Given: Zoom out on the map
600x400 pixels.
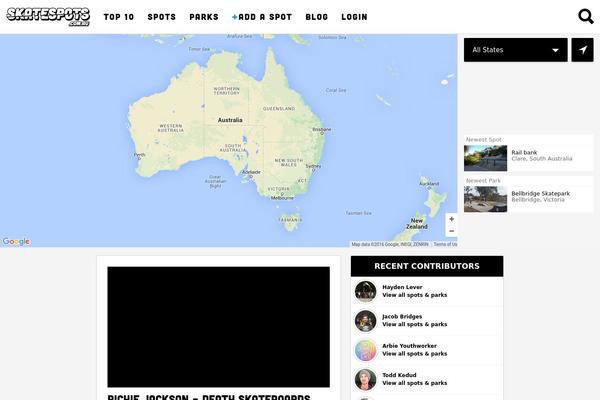Looking at the screenshot, I should [x=452, y=231].
